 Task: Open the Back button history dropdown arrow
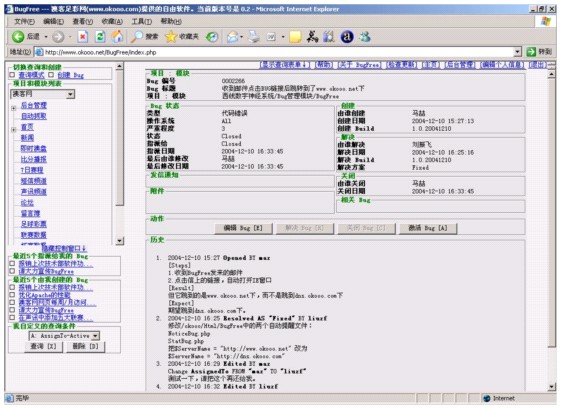tap(46, 37)
